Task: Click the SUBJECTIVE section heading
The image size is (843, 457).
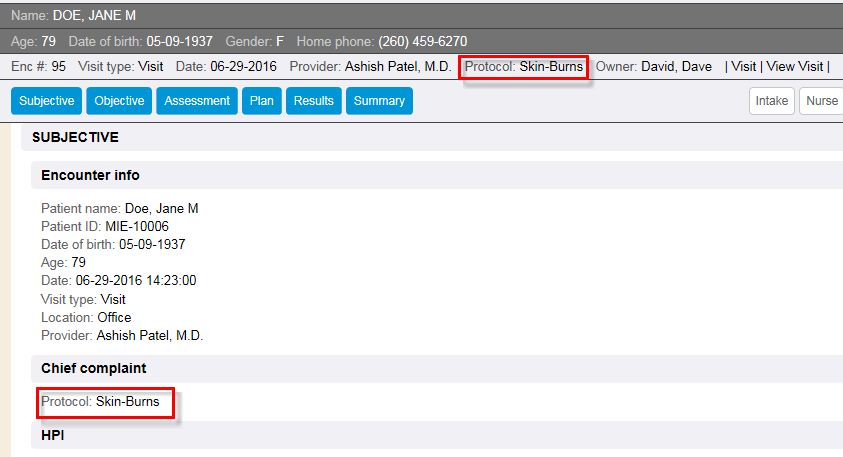Action: click(75, 137)
